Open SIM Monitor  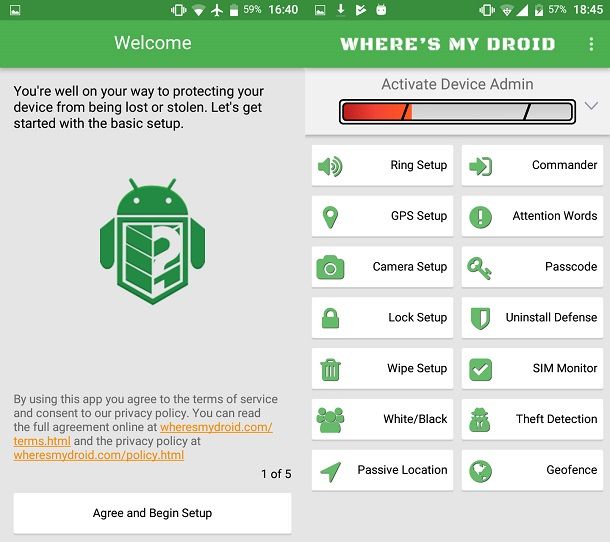[532, 368]
